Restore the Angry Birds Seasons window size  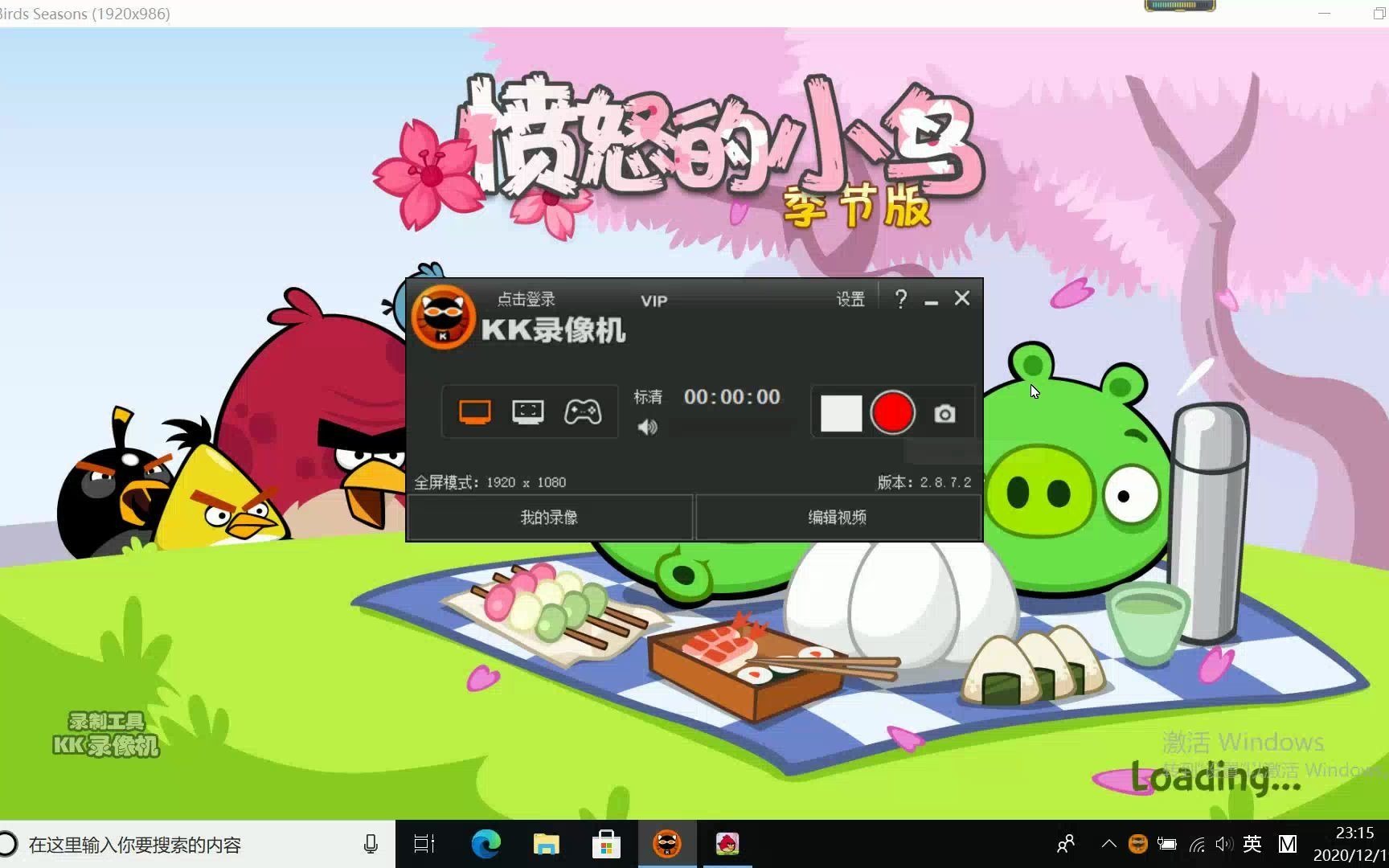tap(1378, 14)
